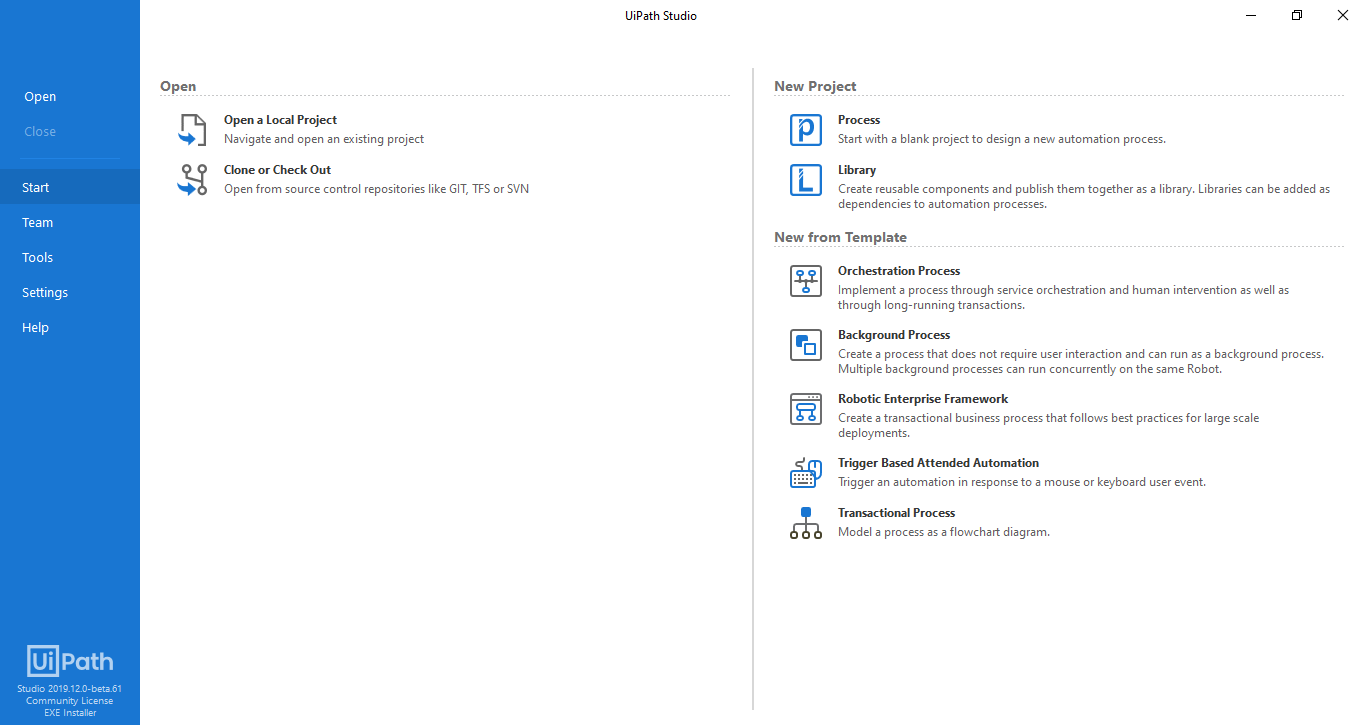The width and height of the screenshot is (1366, 725).
Task: Click 'Create reusable components' Library description
Action: point(1084,196)
